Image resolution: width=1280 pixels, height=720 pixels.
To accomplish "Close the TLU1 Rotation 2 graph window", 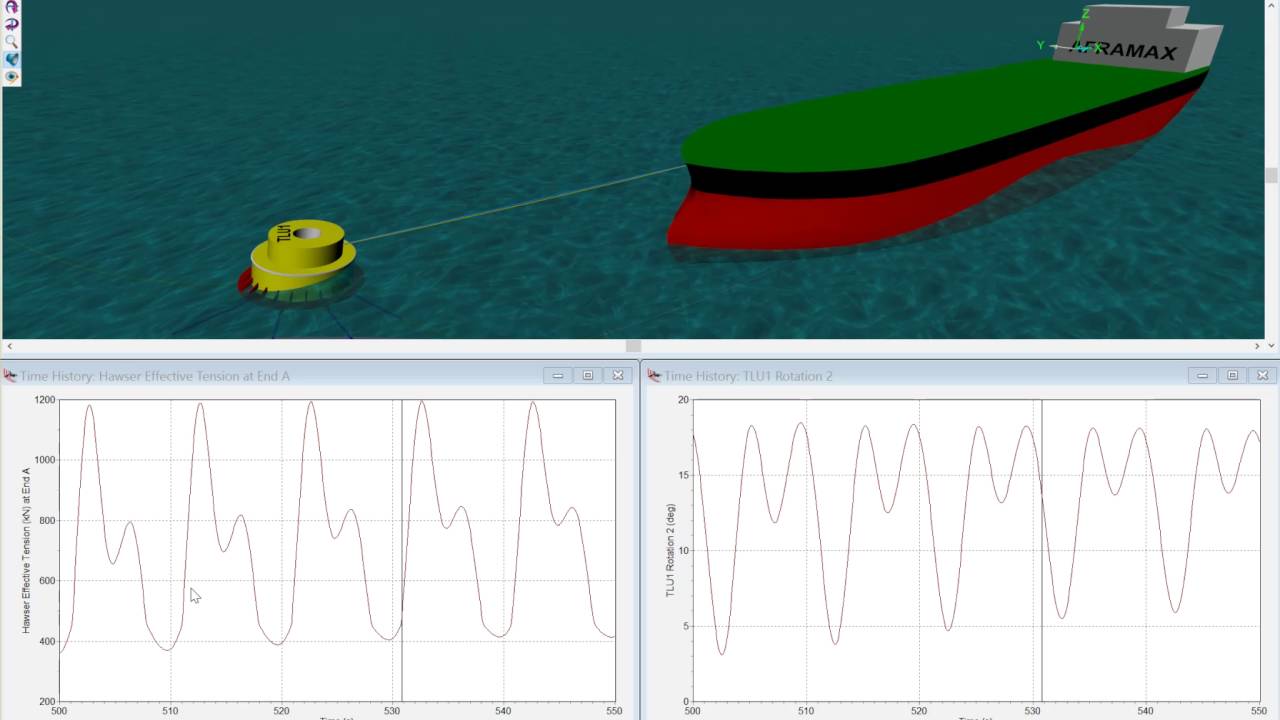I will [1262, 375].
